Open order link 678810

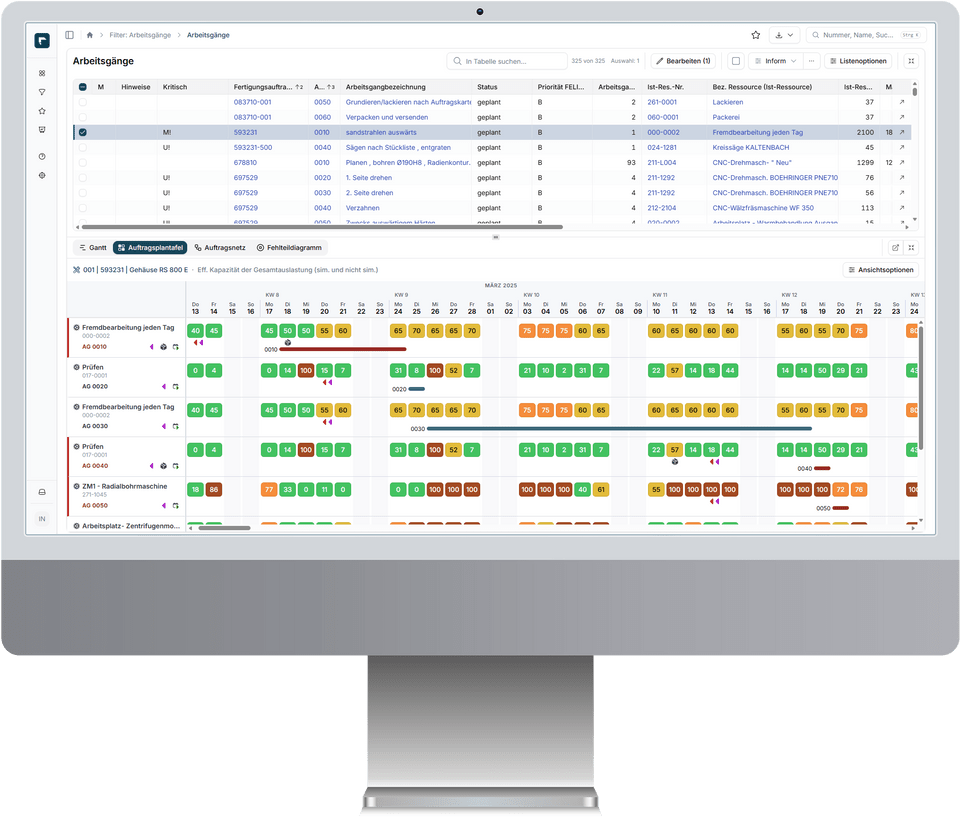coord(246,162)
